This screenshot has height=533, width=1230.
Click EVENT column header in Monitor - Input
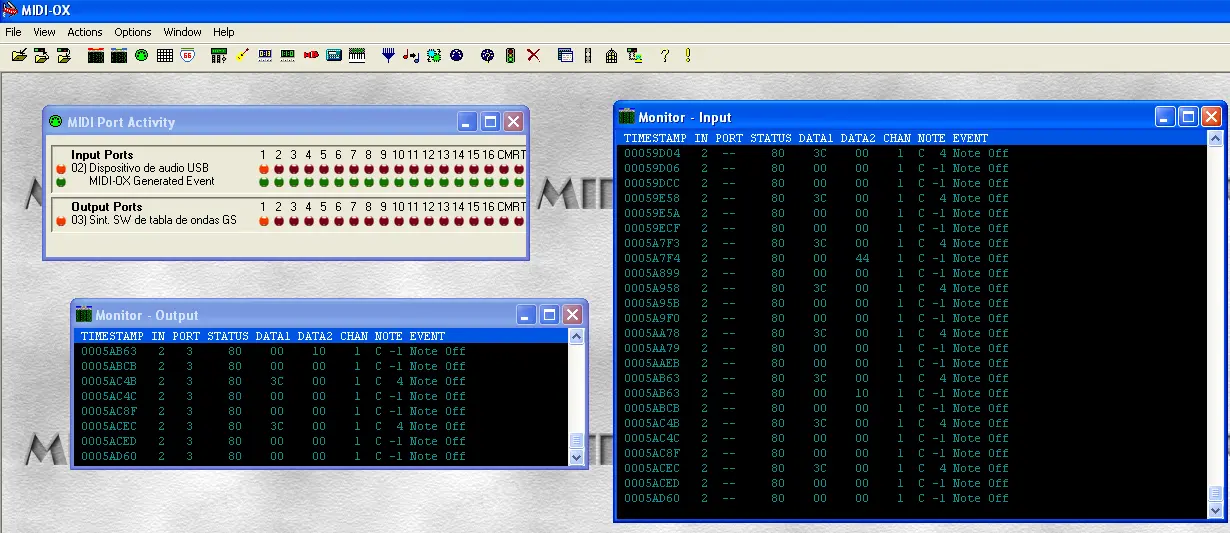pos(970,138)
